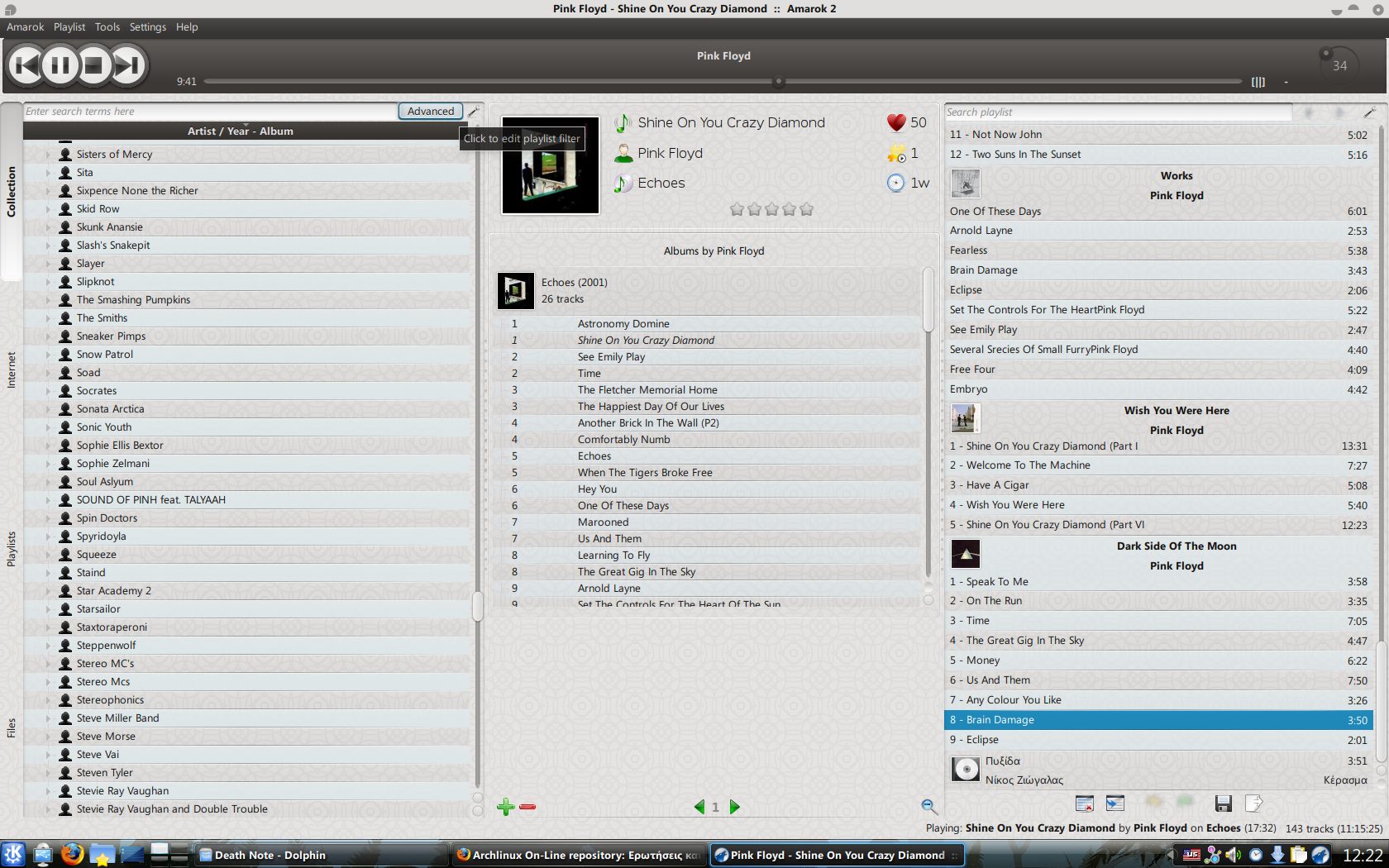The height and width of the screenshot is (868, 1389).
Task: Click the Echoes album cover thumbnail
Action: pos(515,291)
